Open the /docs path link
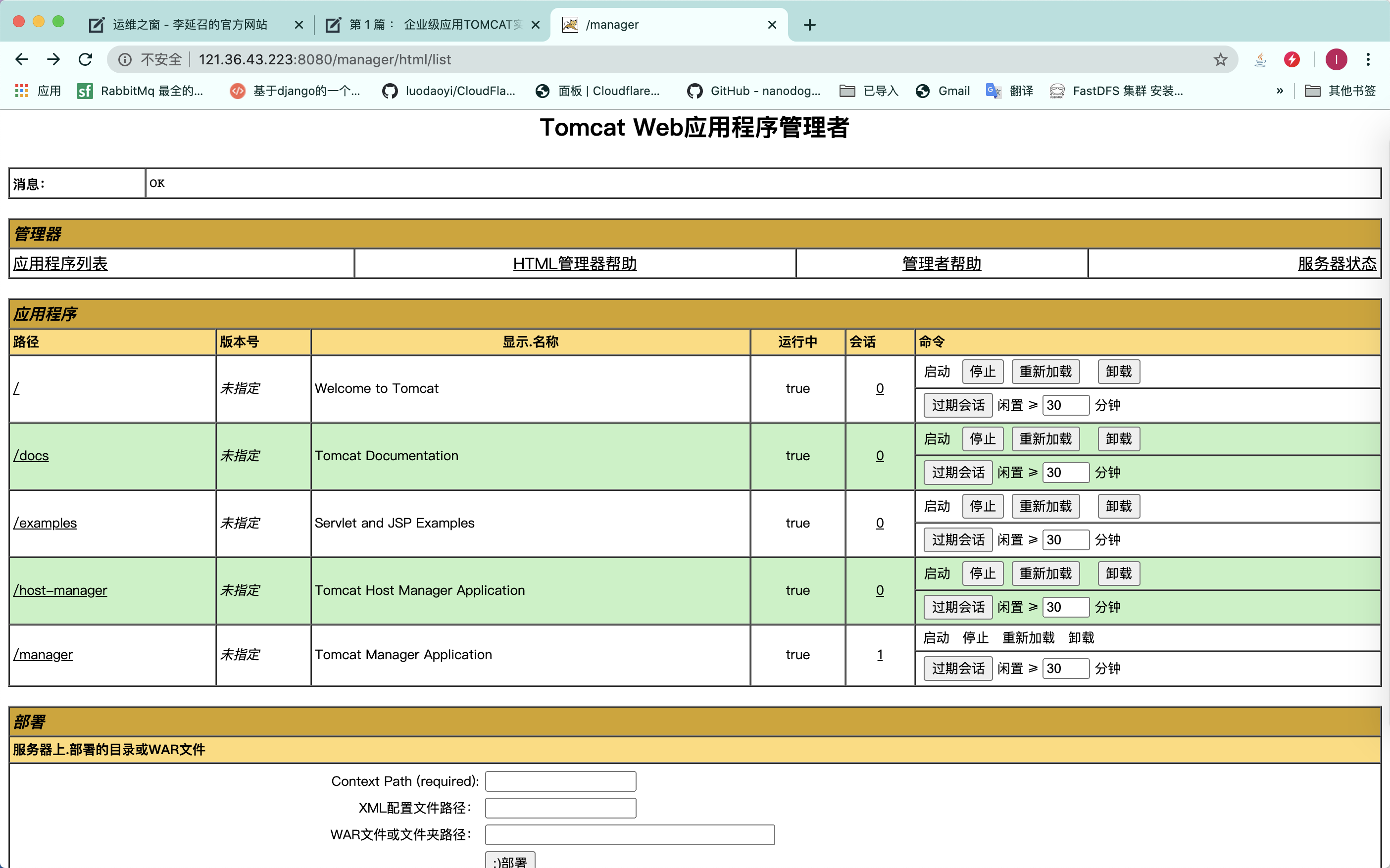 tap(31, 456)
